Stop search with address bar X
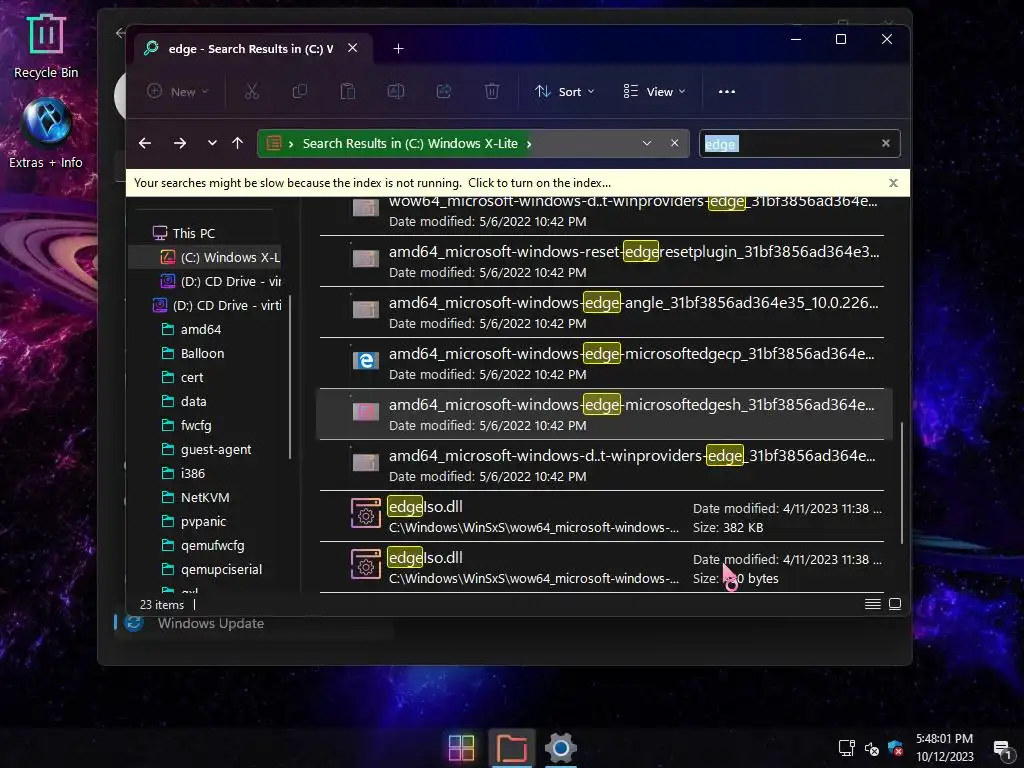Viewport: 1024px width, 768px height. [675, 143]
